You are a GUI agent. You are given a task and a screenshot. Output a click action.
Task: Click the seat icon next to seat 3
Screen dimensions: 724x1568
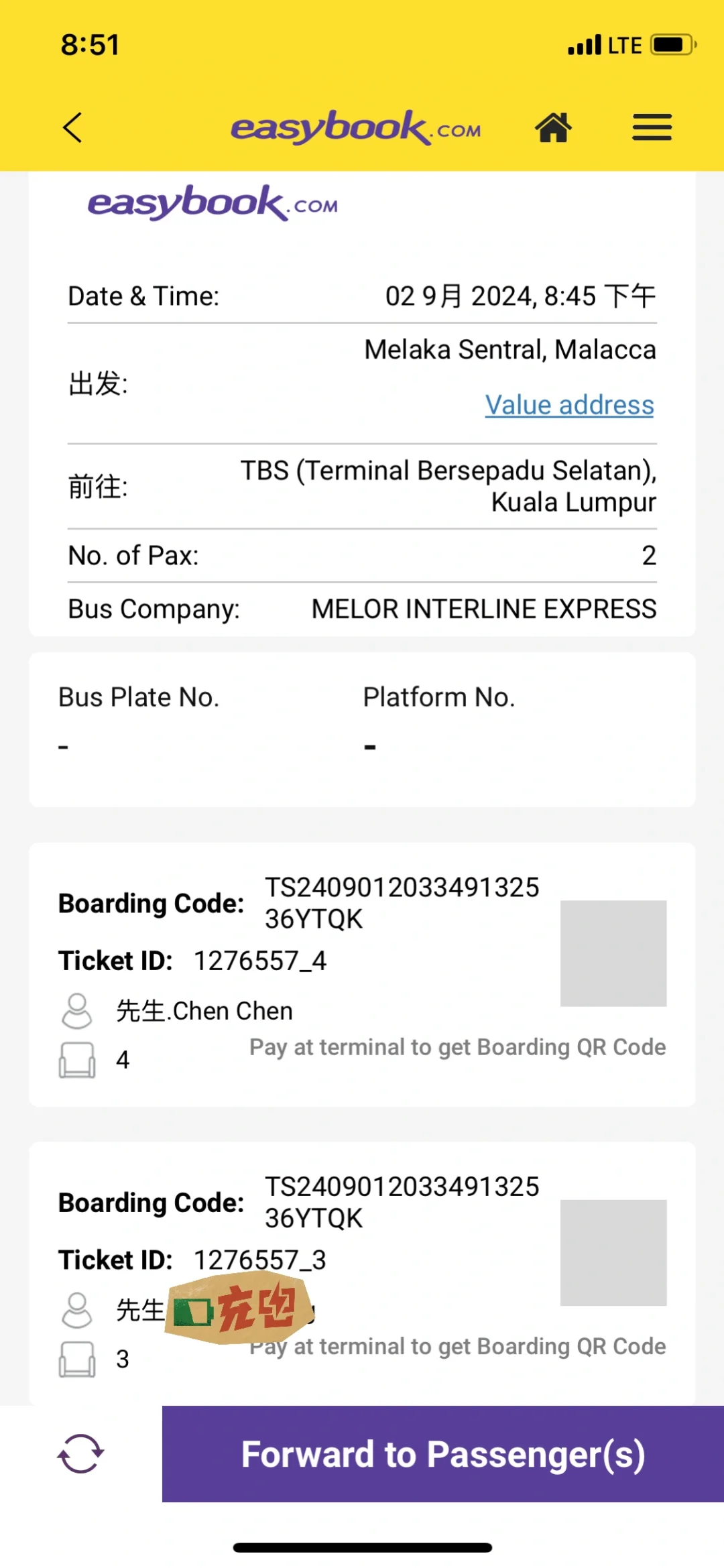77,1359
